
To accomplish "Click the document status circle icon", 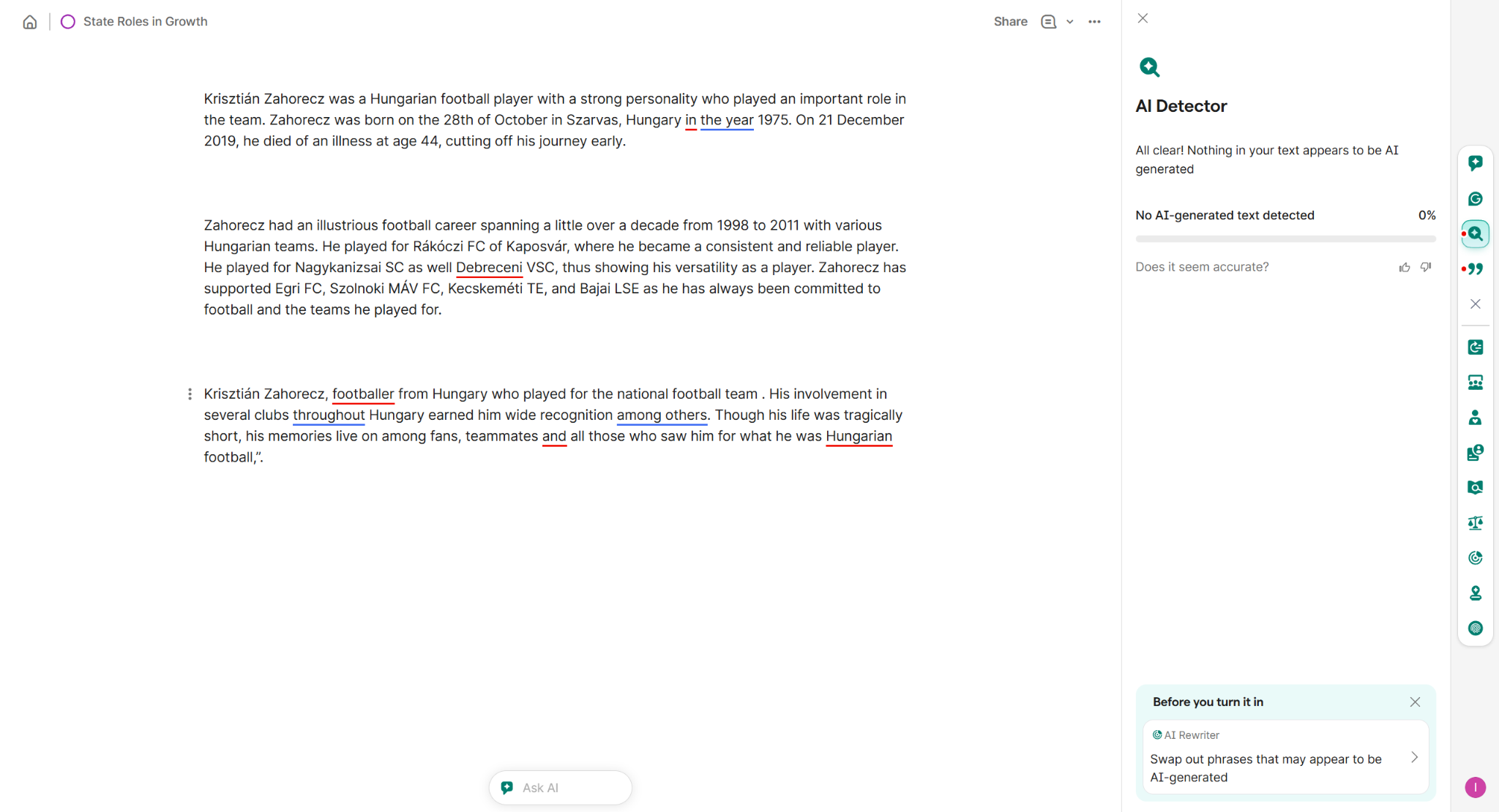I will [x=68, y=22].
